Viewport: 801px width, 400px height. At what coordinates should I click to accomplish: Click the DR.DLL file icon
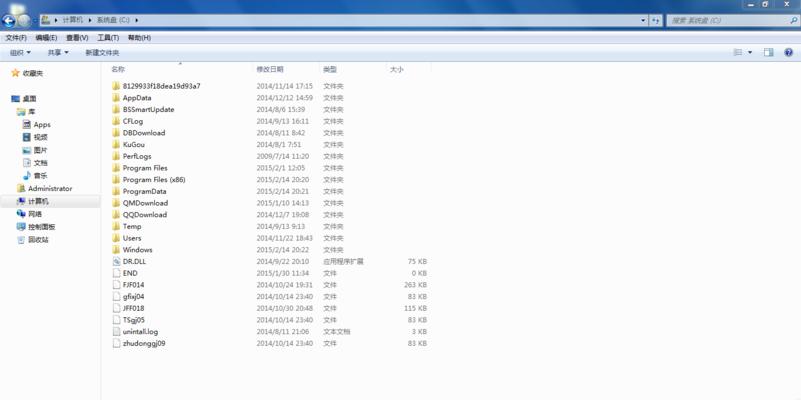[116, 262]
